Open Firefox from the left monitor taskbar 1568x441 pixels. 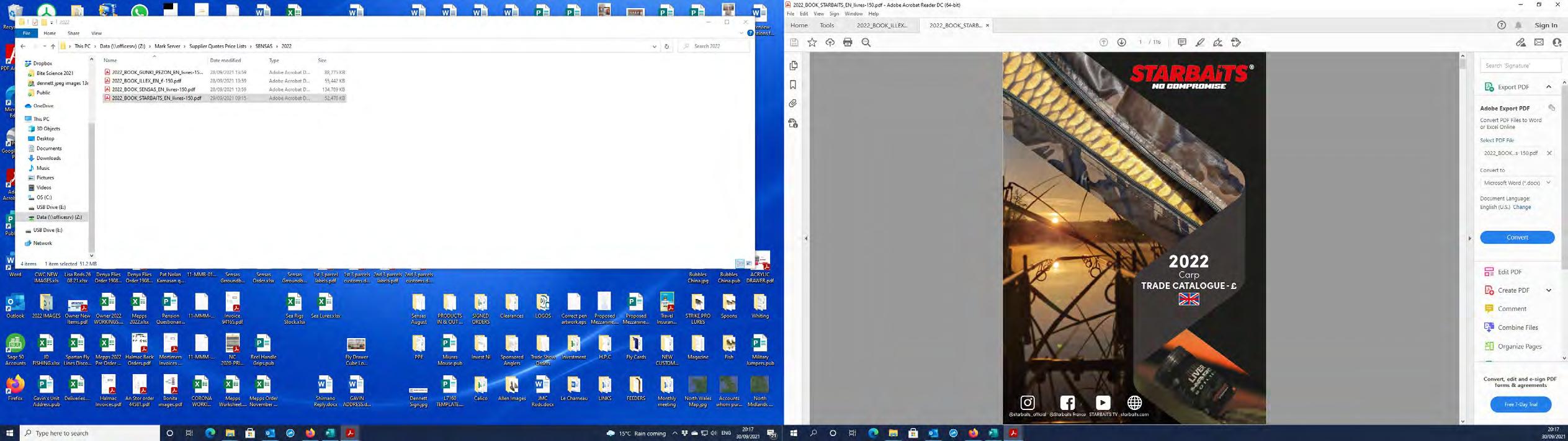point(310,433)
